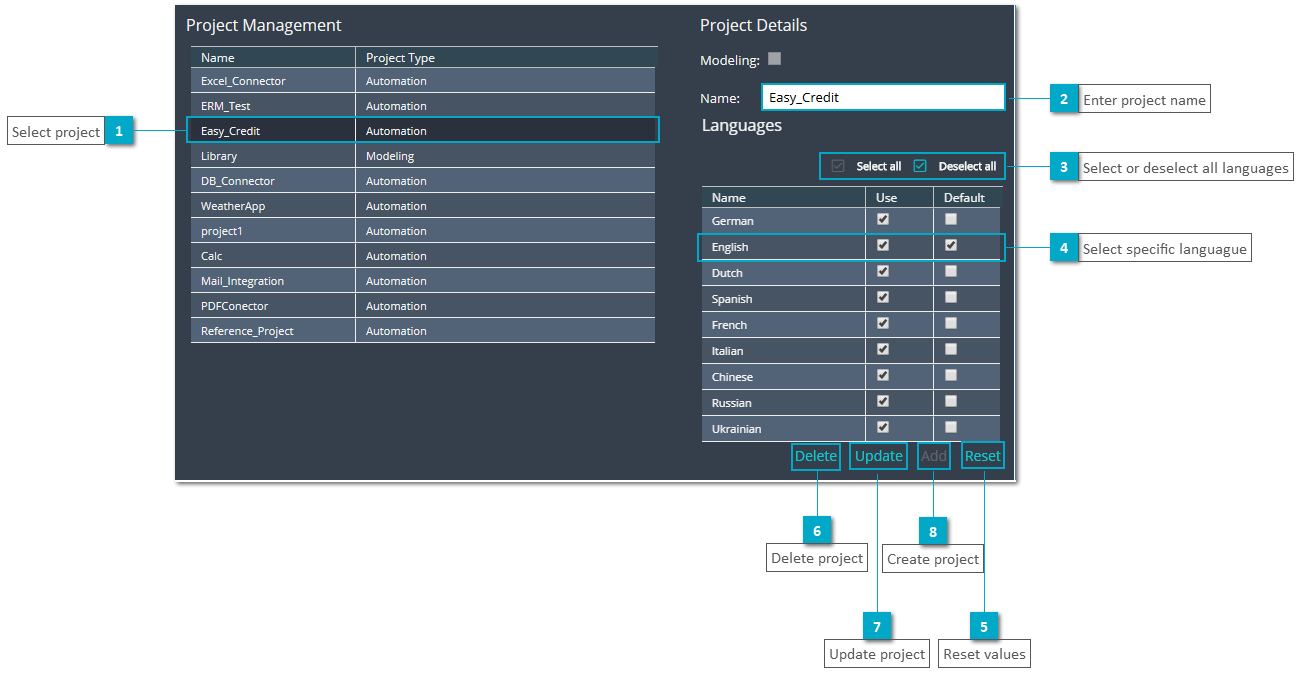Set Italian as default language
Viewport: 1305px width, 680px height.
pyautogui.click(x=951, y=349)
